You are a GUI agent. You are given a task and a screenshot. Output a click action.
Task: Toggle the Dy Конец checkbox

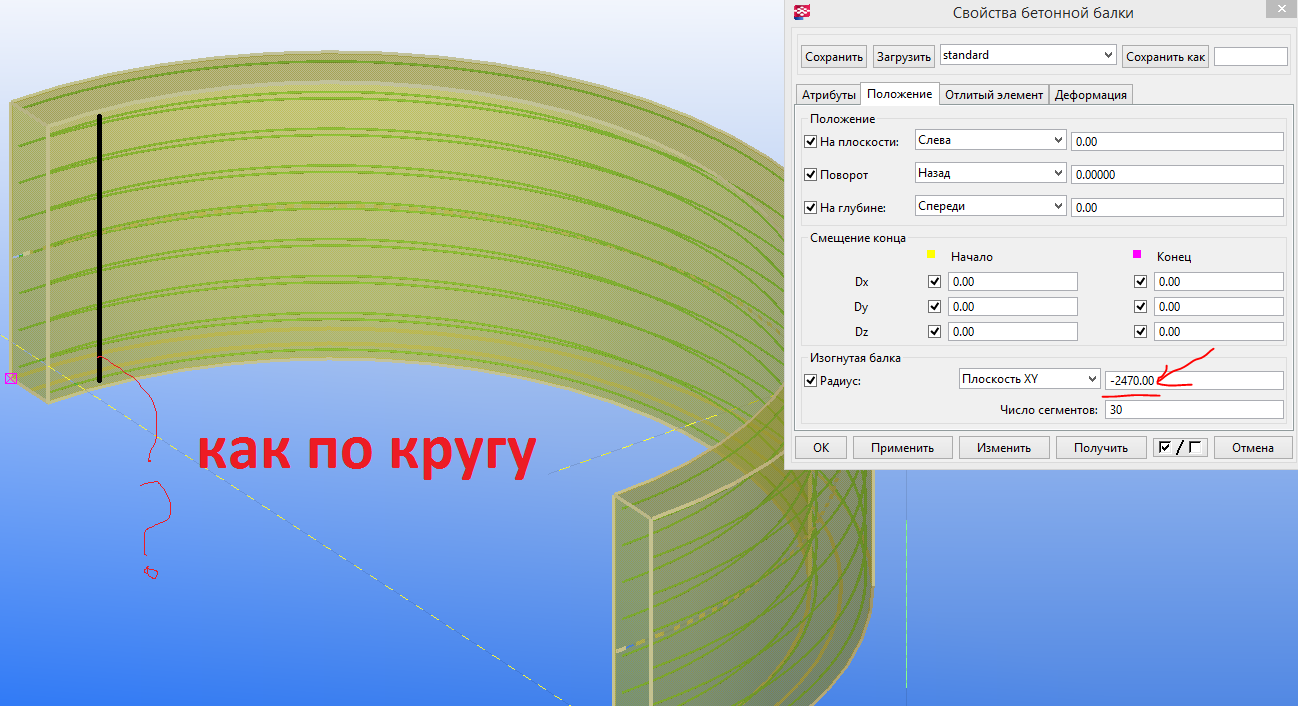1141,307
